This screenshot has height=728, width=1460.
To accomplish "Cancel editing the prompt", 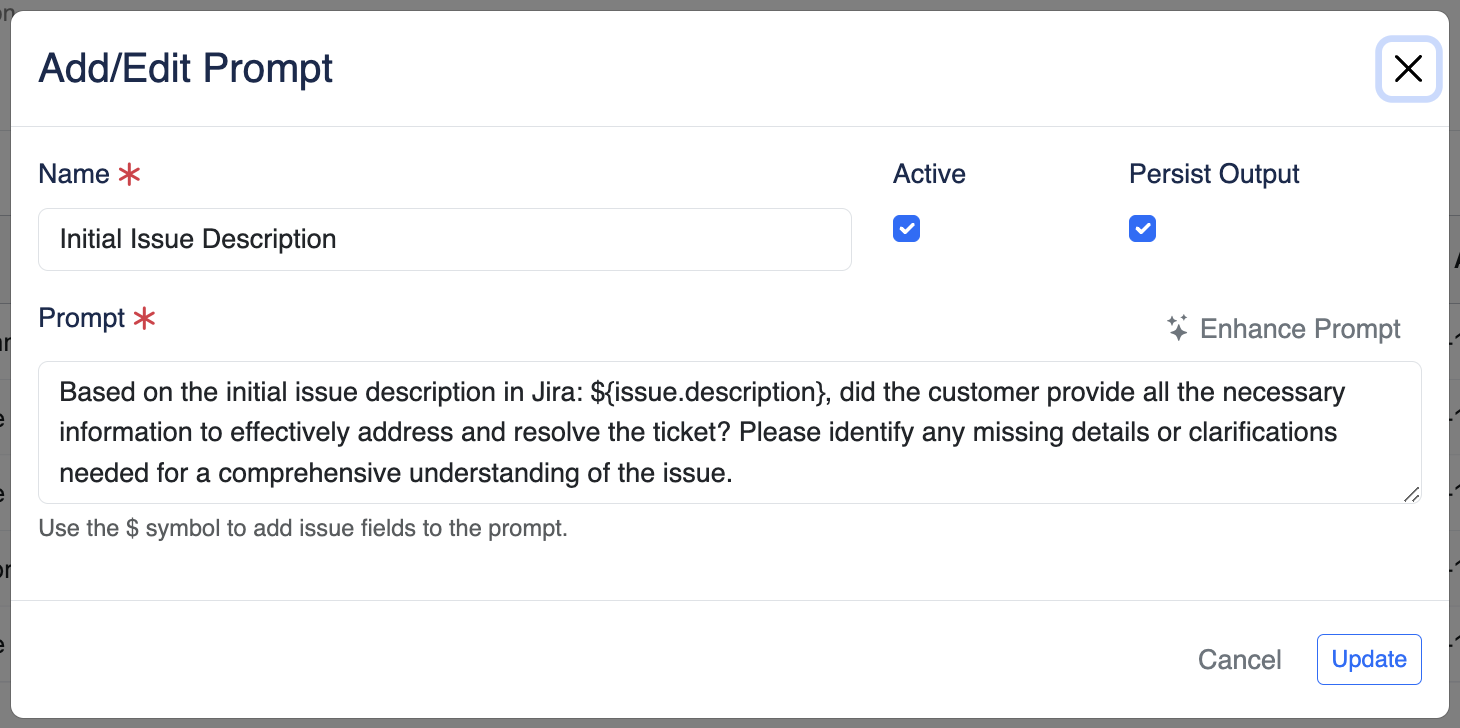I will pos(1239,660).
